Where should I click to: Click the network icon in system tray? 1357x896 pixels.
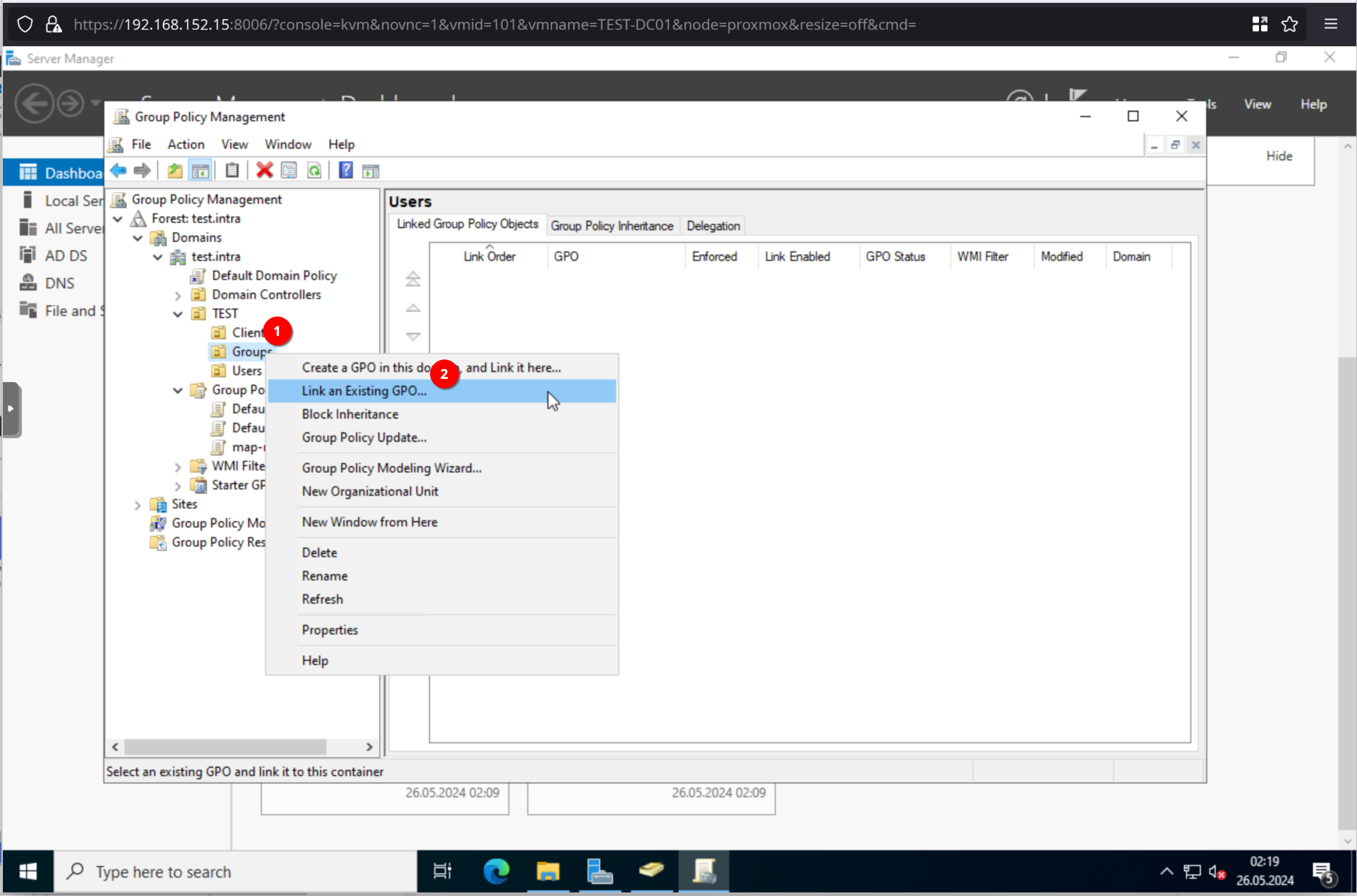point(1192,873)
